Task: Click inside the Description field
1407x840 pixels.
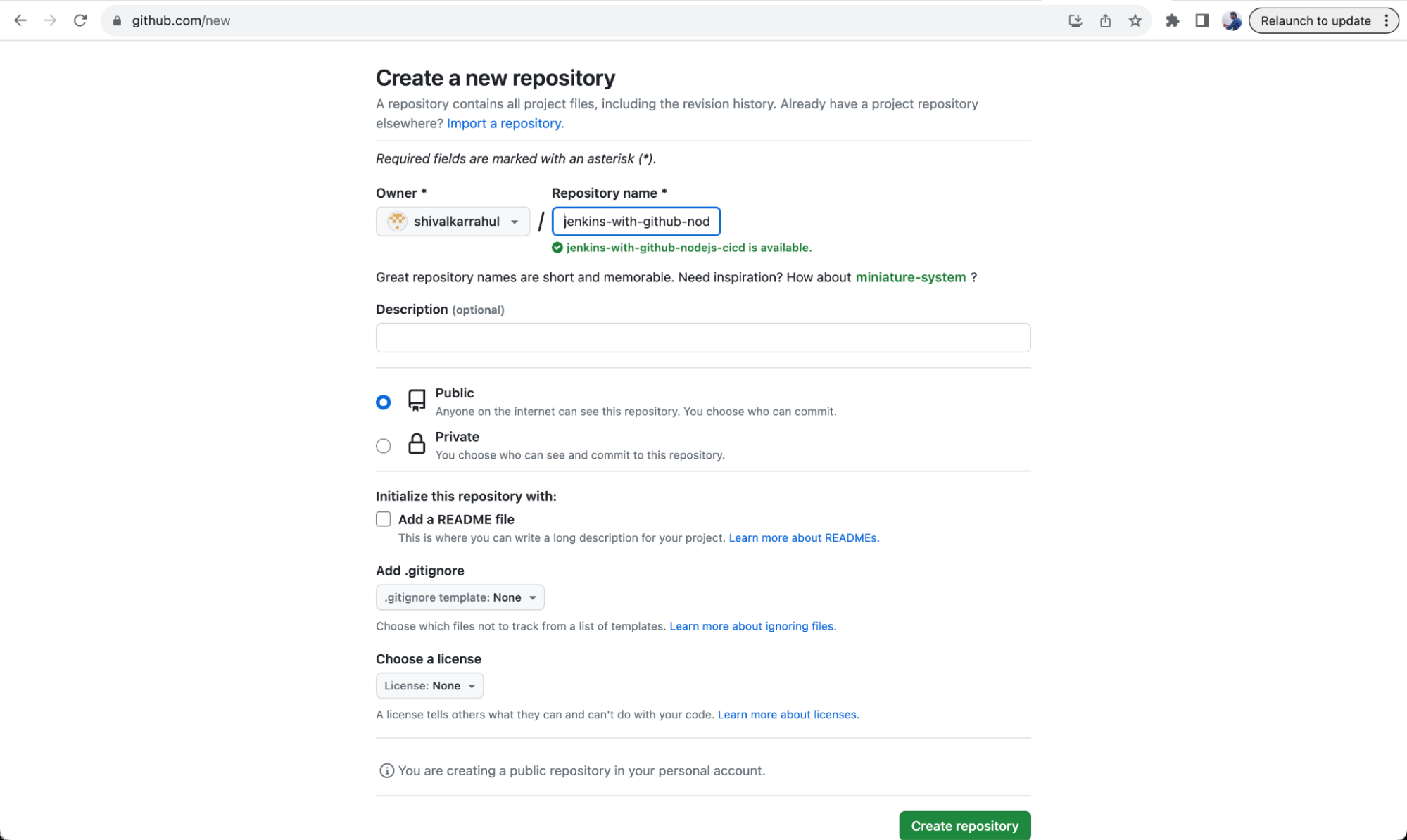Action: 702,338
